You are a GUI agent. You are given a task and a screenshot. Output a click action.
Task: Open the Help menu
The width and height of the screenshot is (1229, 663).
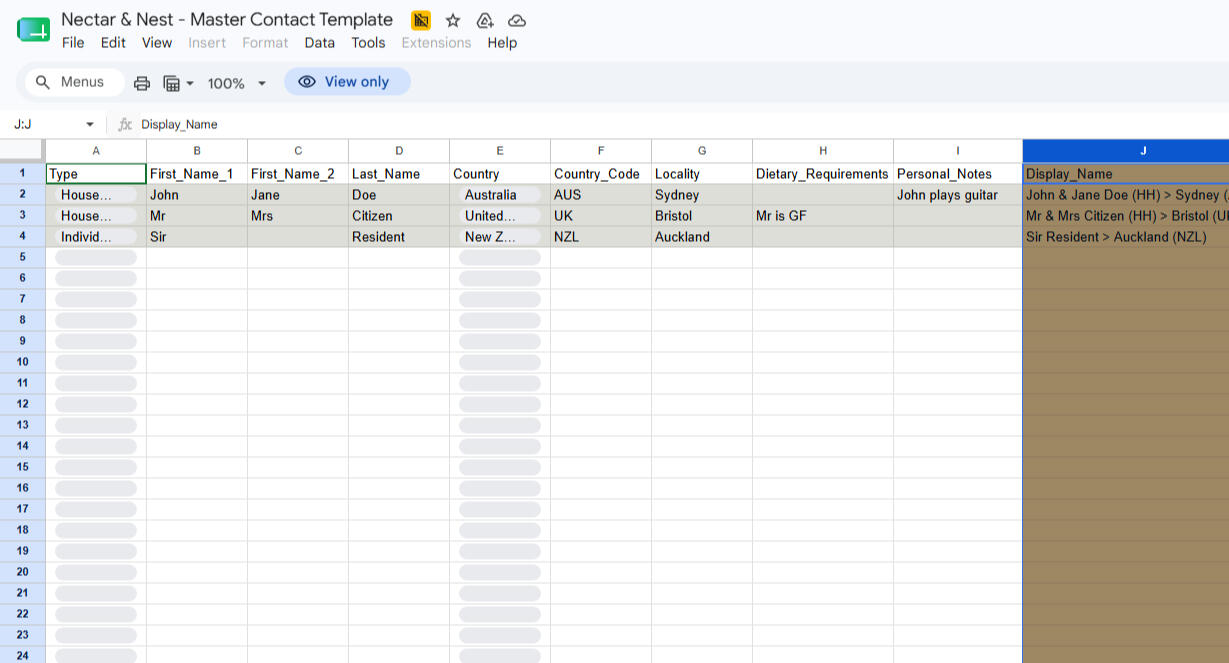(x=502, y=43)
